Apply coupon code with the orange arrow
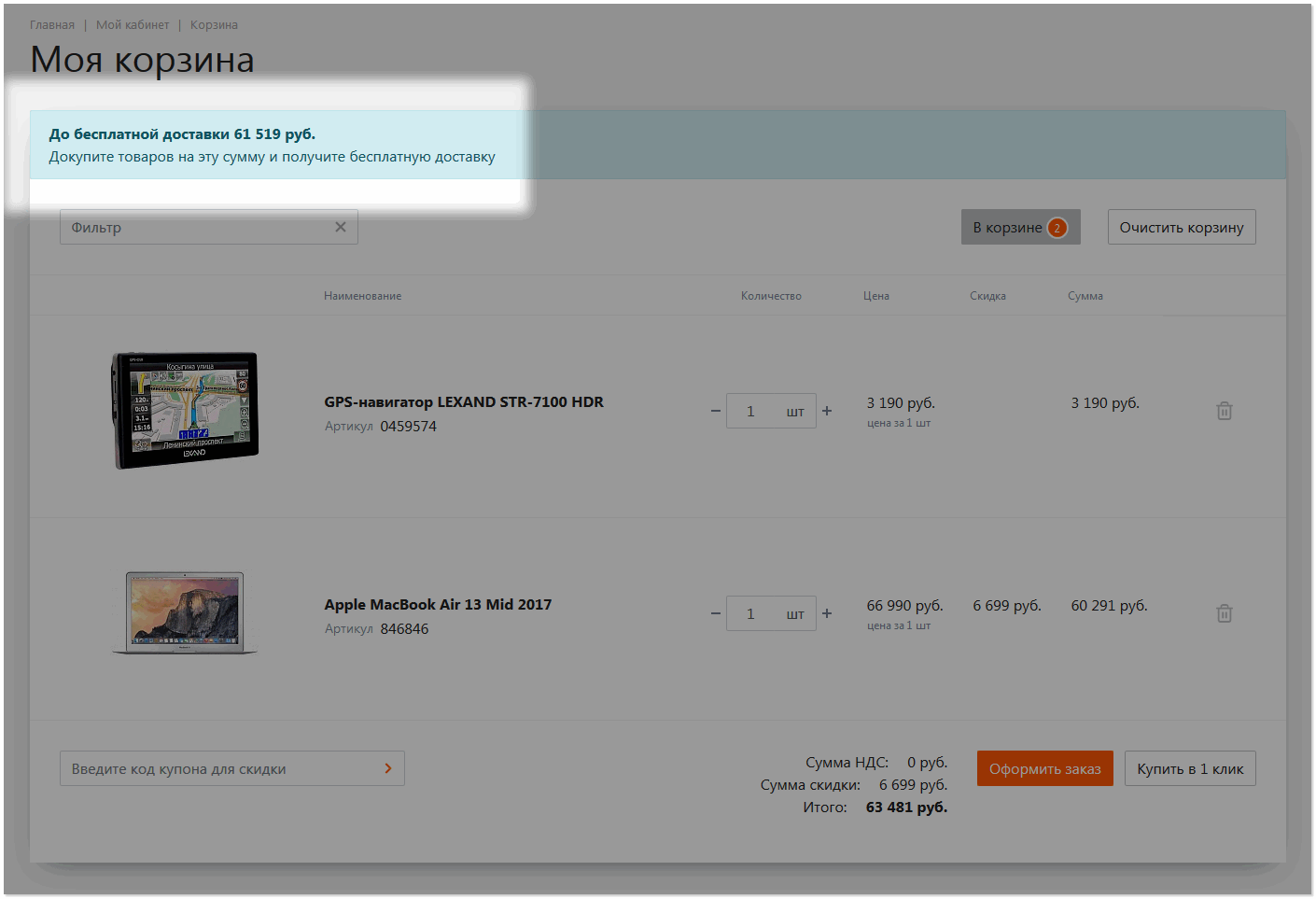 tap(388, 768)
